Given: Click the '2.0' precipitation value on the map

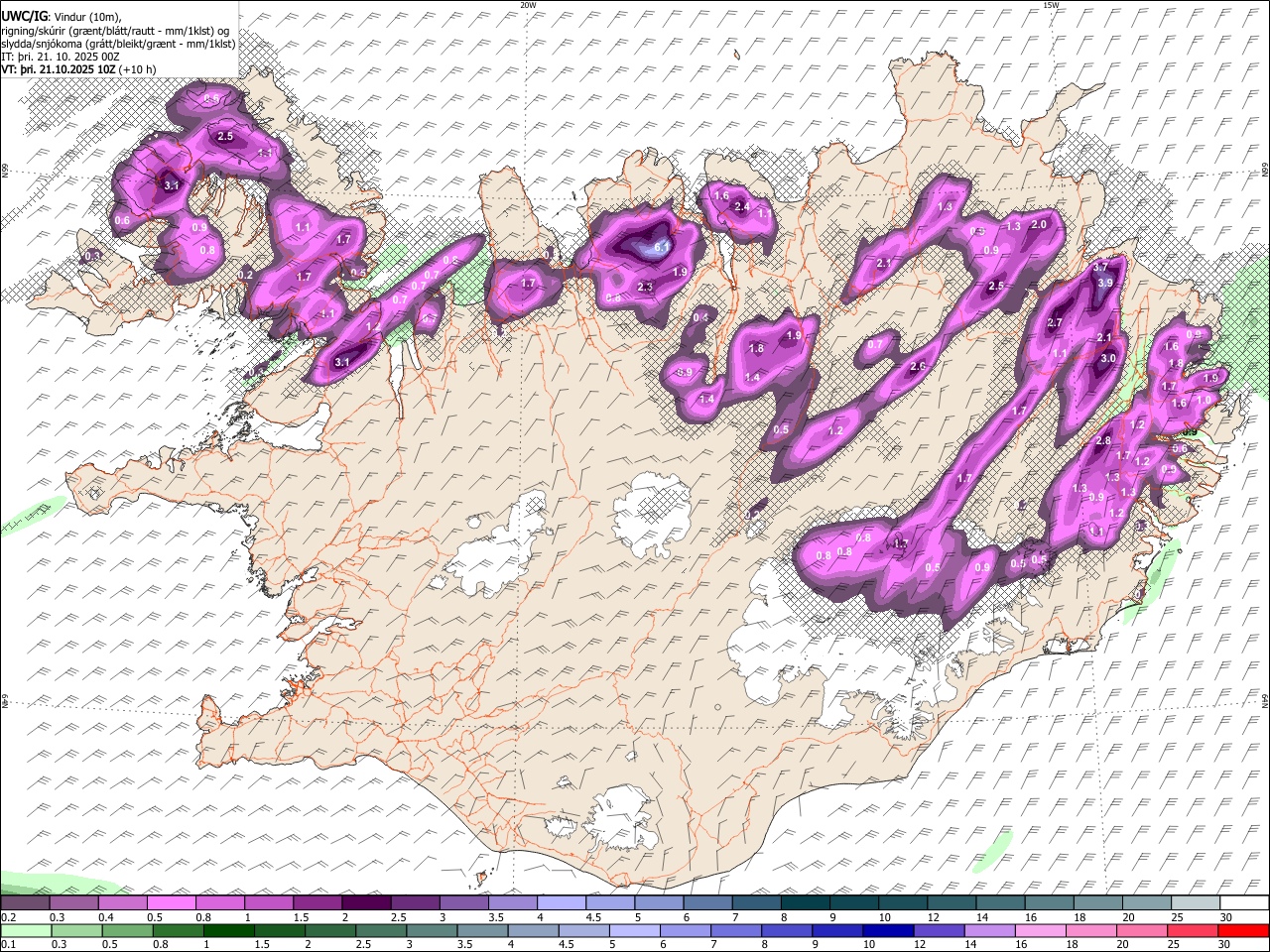Looking at the screenshot, I should pyautogui.click(x=1039, y=225).
